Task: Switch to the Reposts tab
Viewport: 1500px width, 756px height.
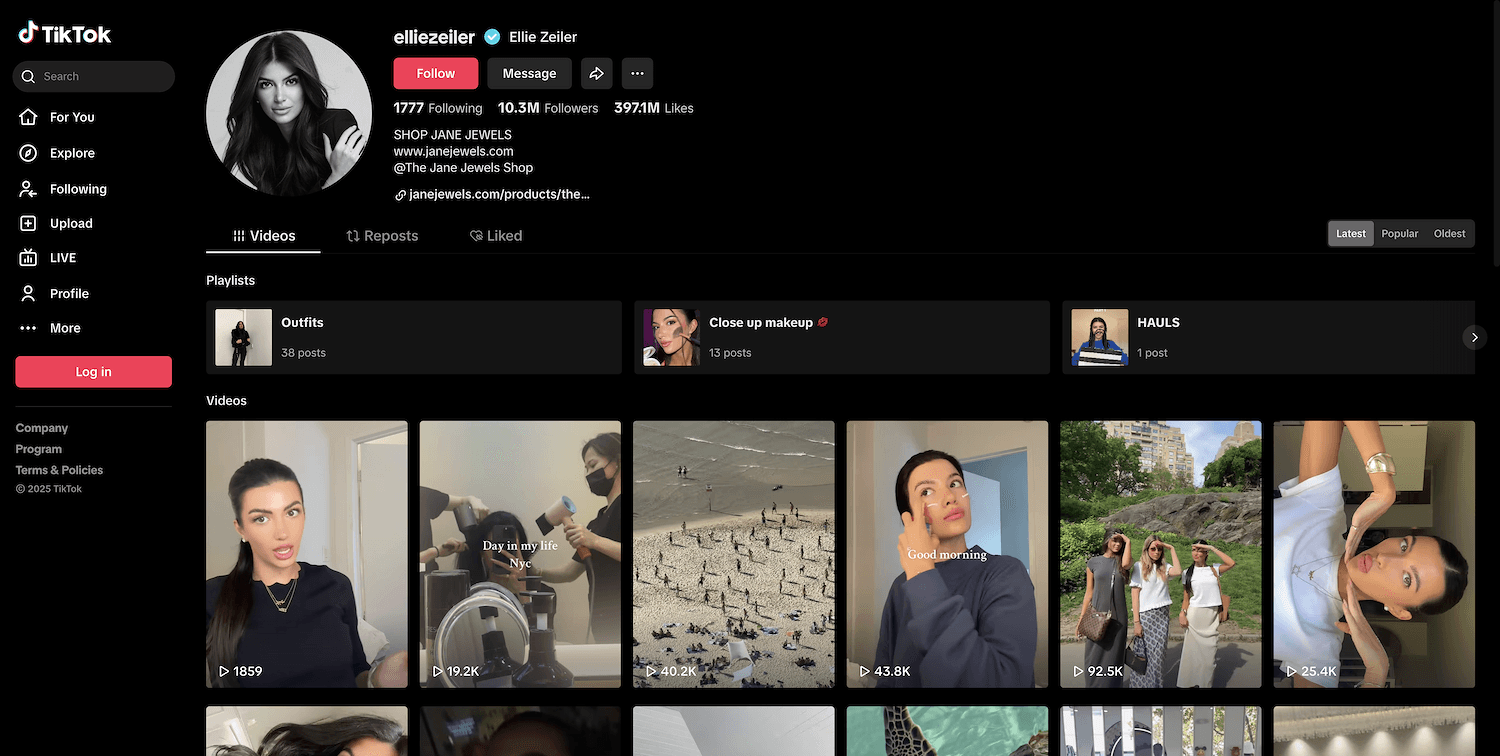Action: [x=382, y=236]
